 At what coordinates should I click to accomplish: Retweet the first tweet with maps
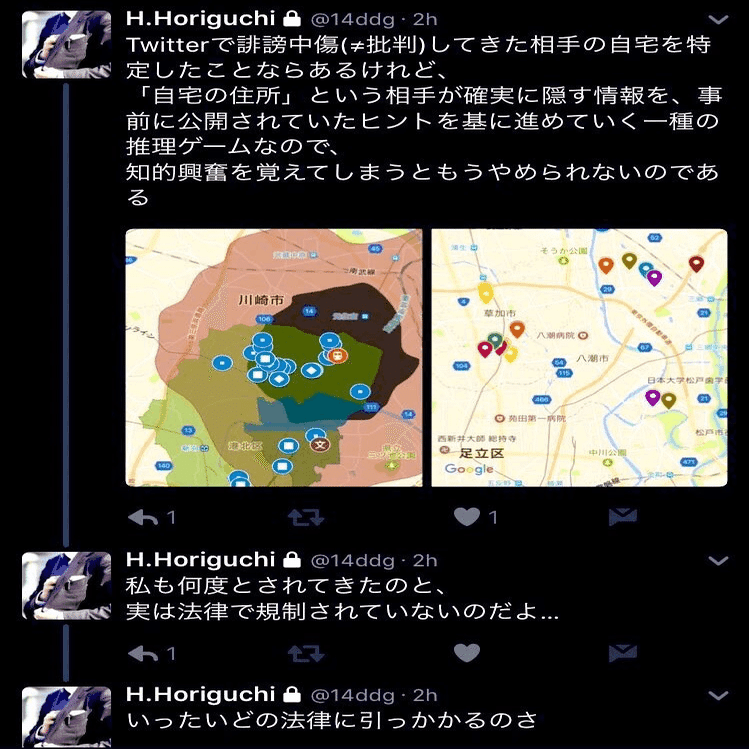pyautogui.click(x=306, y=517)
